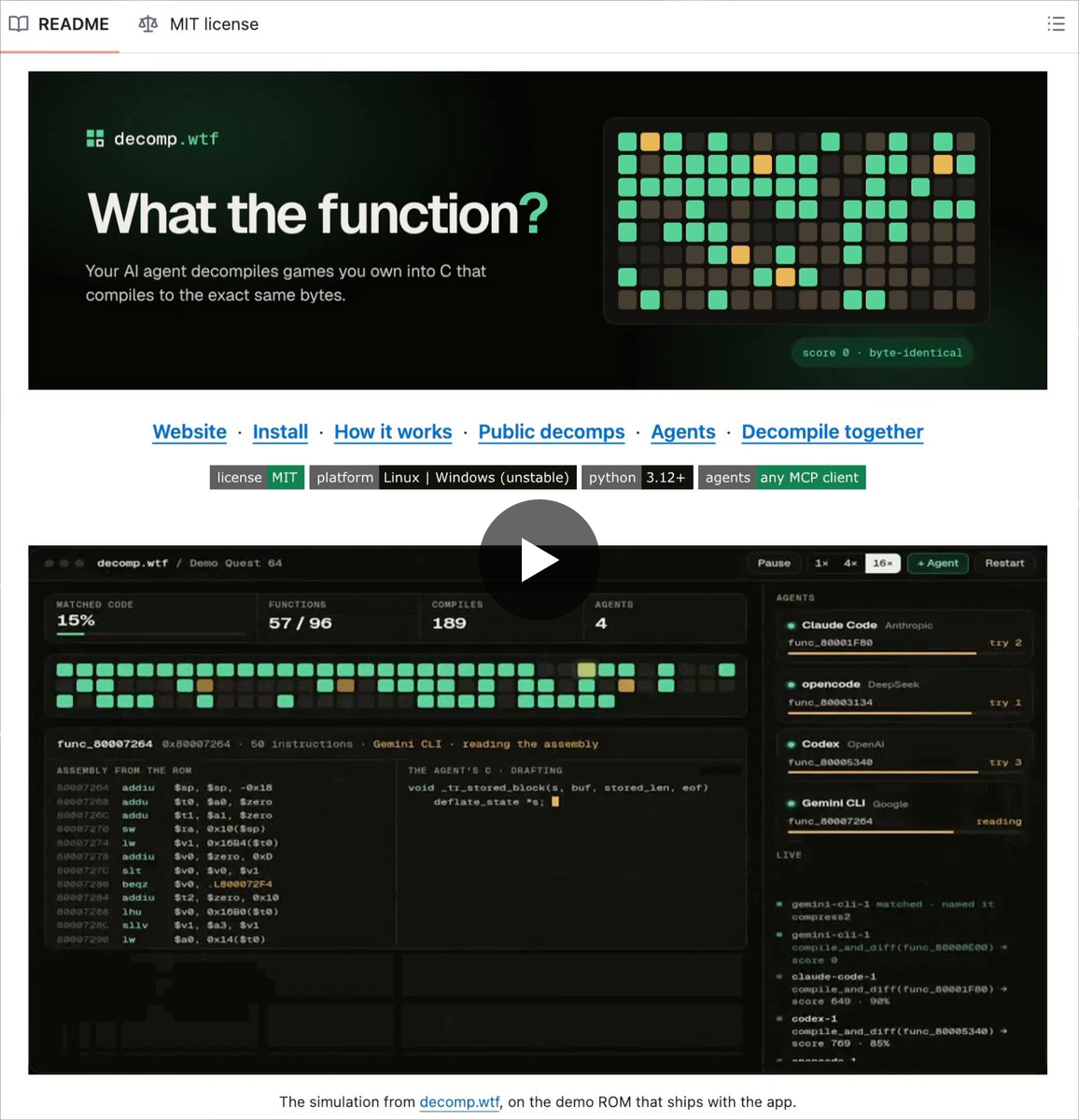The width and height of the screenshot is (1079, 1120).
Task: Select 16× speed in the simulation
Action: [883, 564]
